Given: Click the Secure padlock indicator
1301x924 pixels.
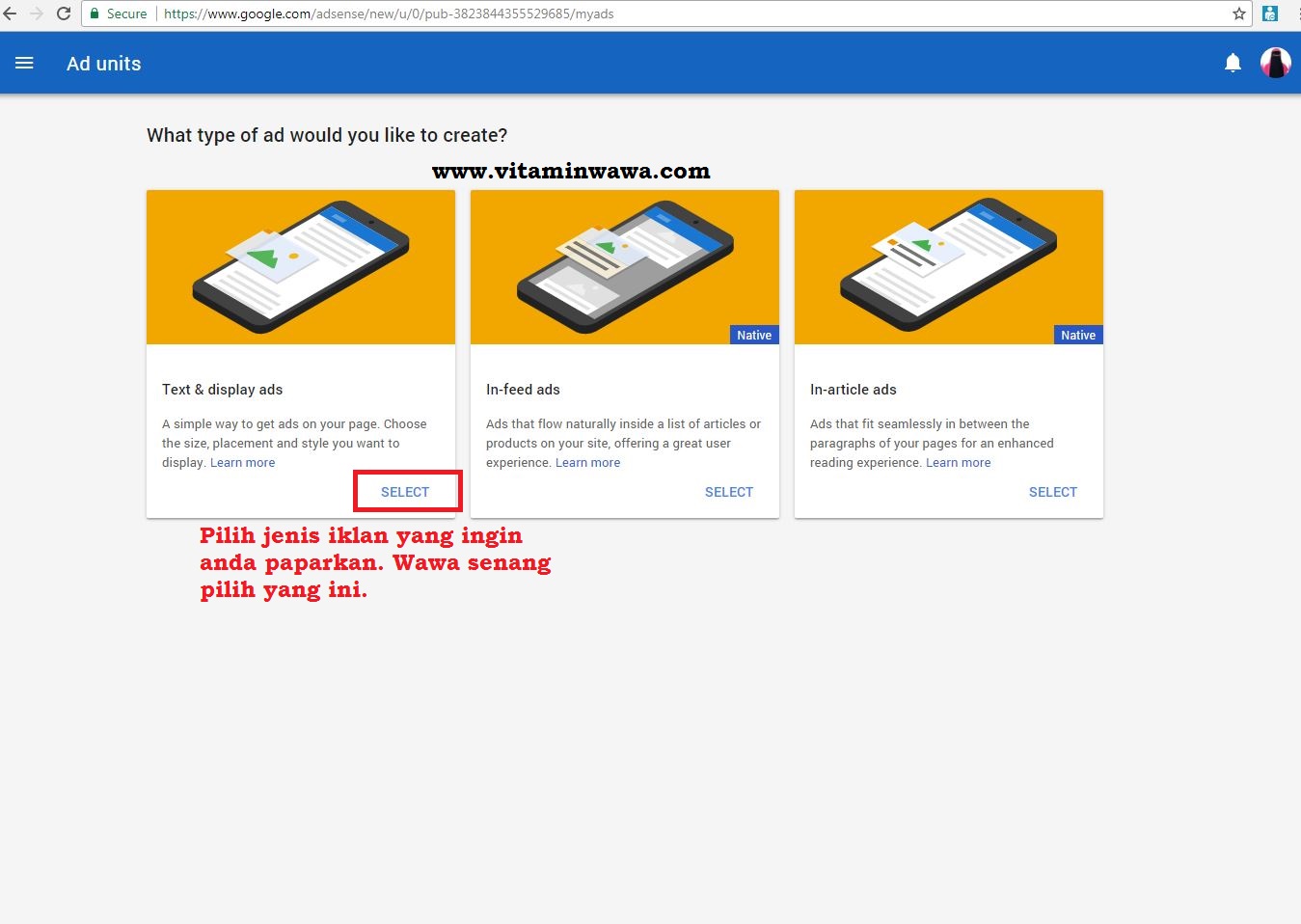Looking at the screenshot, I should (95, 14).
